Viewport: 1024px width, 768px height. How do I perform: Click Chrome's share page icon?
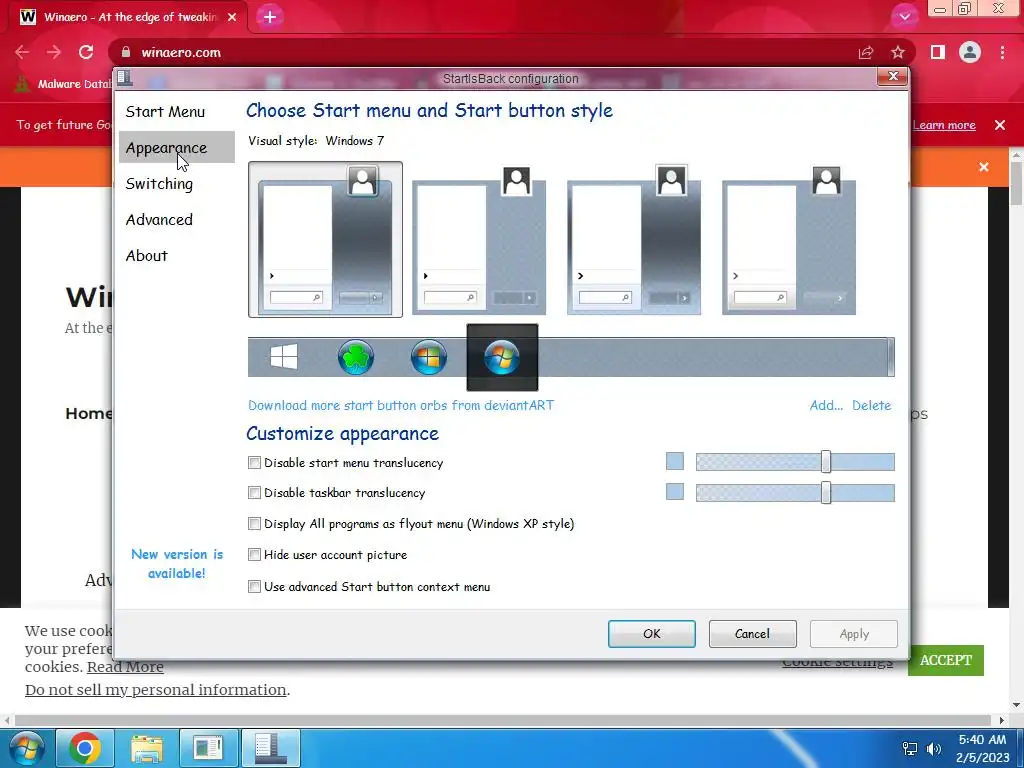[866, 52]
